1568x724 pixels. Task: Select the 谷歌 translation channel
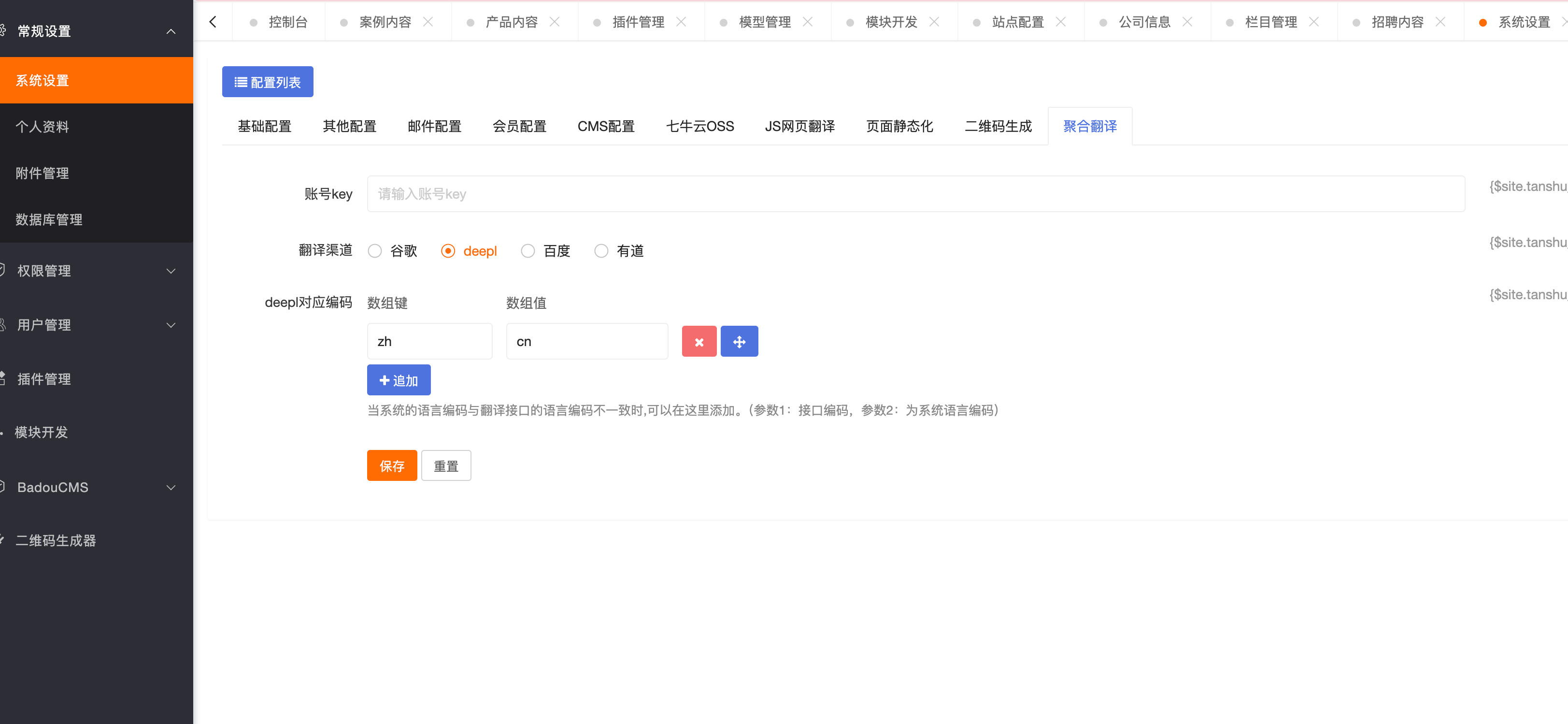(374, 250)
